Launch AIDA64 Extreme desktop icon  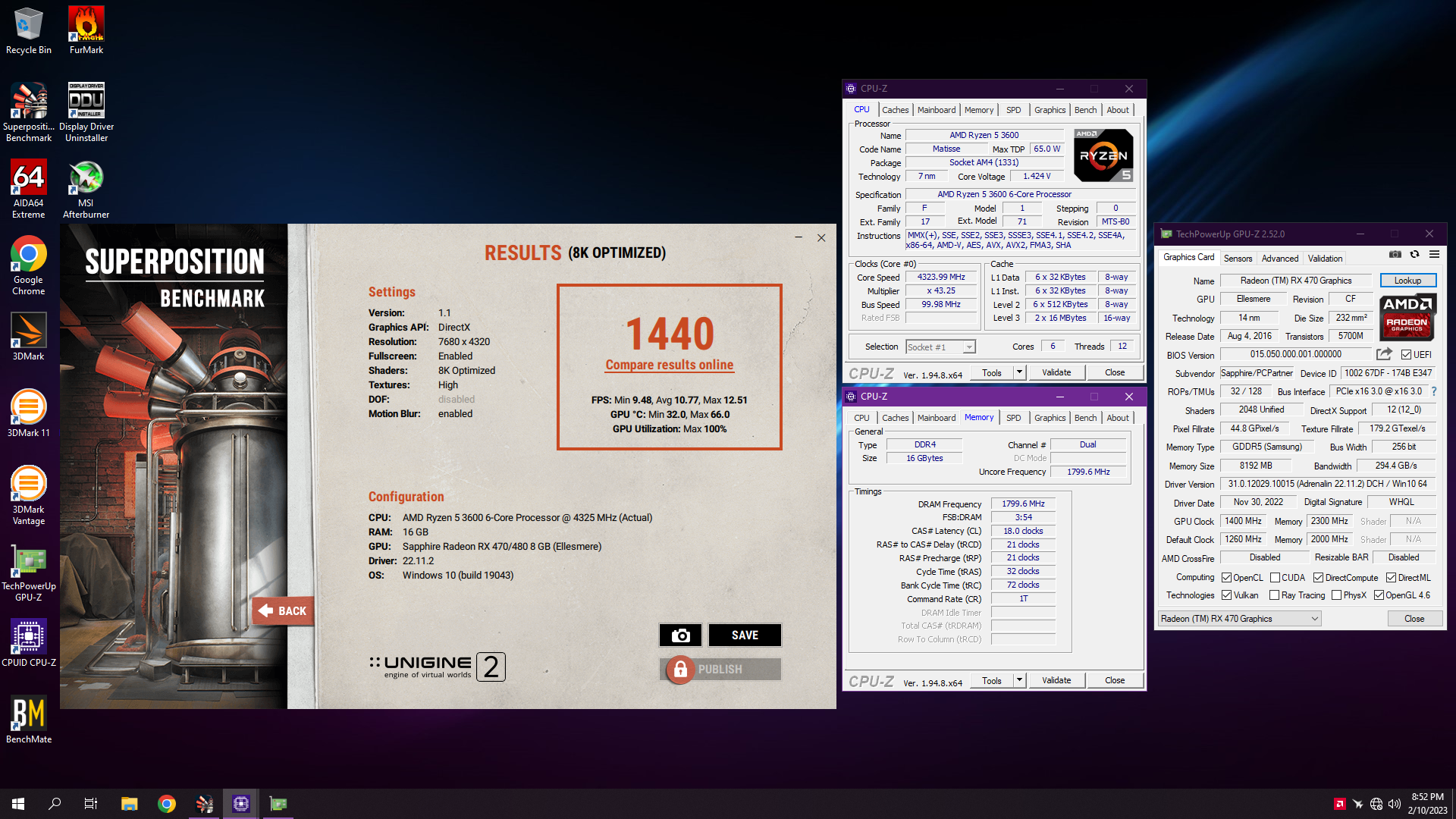tap(29, 189)
